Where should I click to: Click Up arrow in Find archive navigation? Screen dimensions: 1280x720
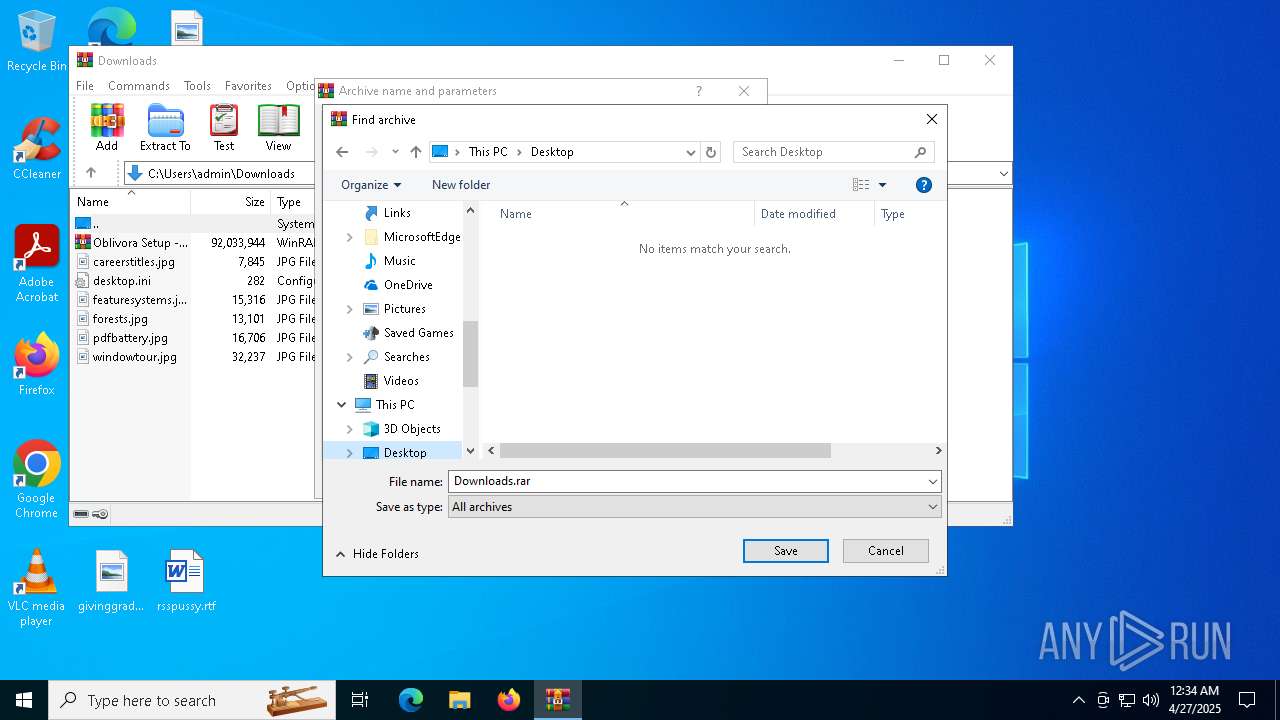416,152
